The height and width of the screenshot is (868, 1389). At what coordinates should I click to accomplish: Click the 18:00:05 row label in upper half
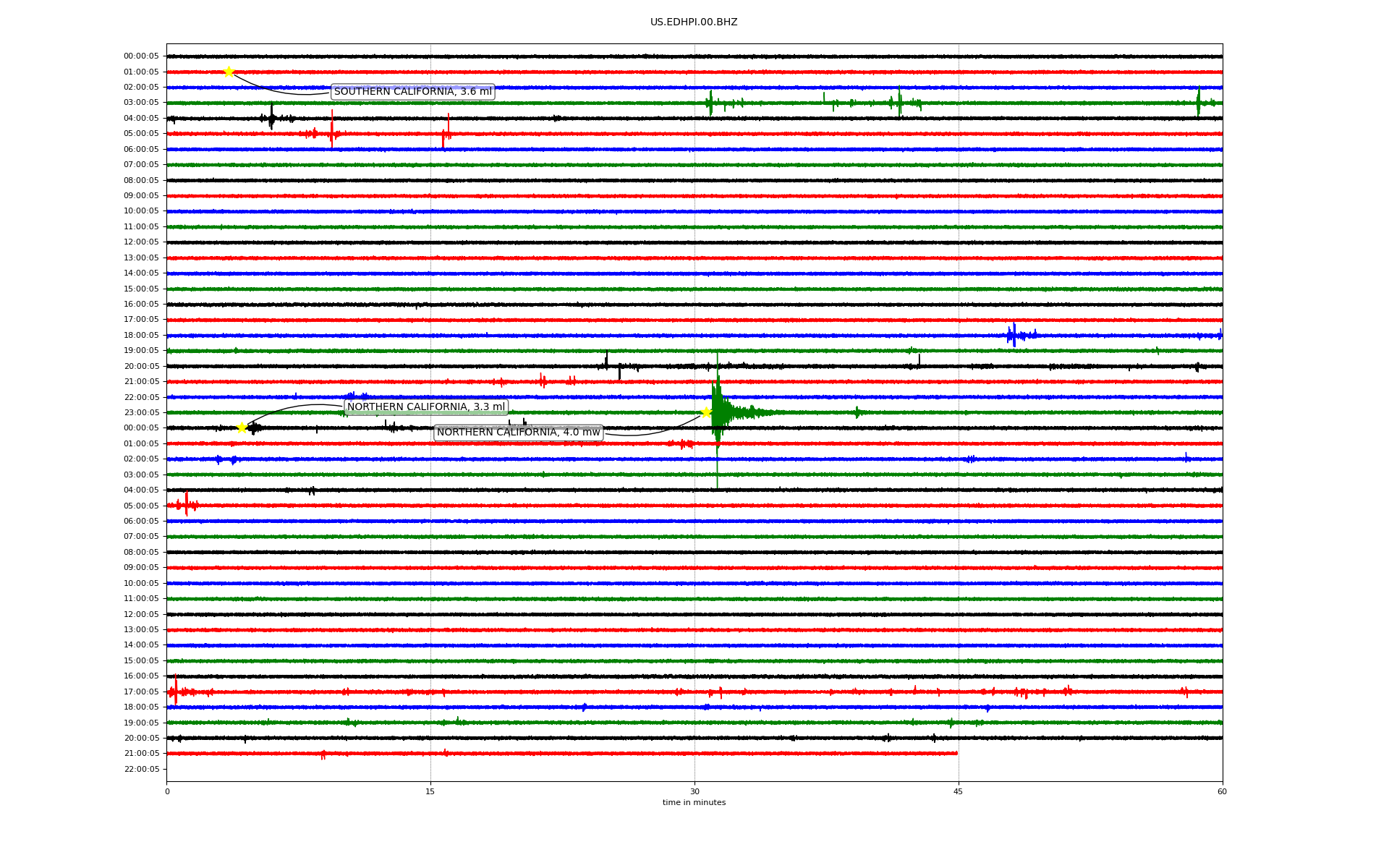(141, 335)
